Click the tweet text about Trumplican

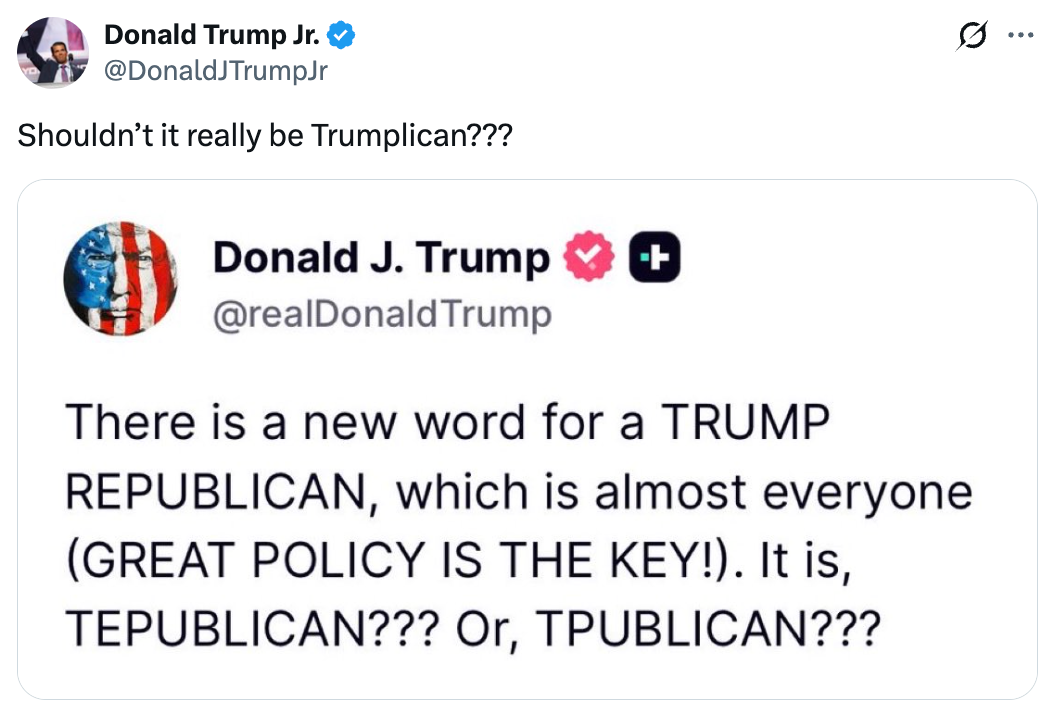point(264,134)
